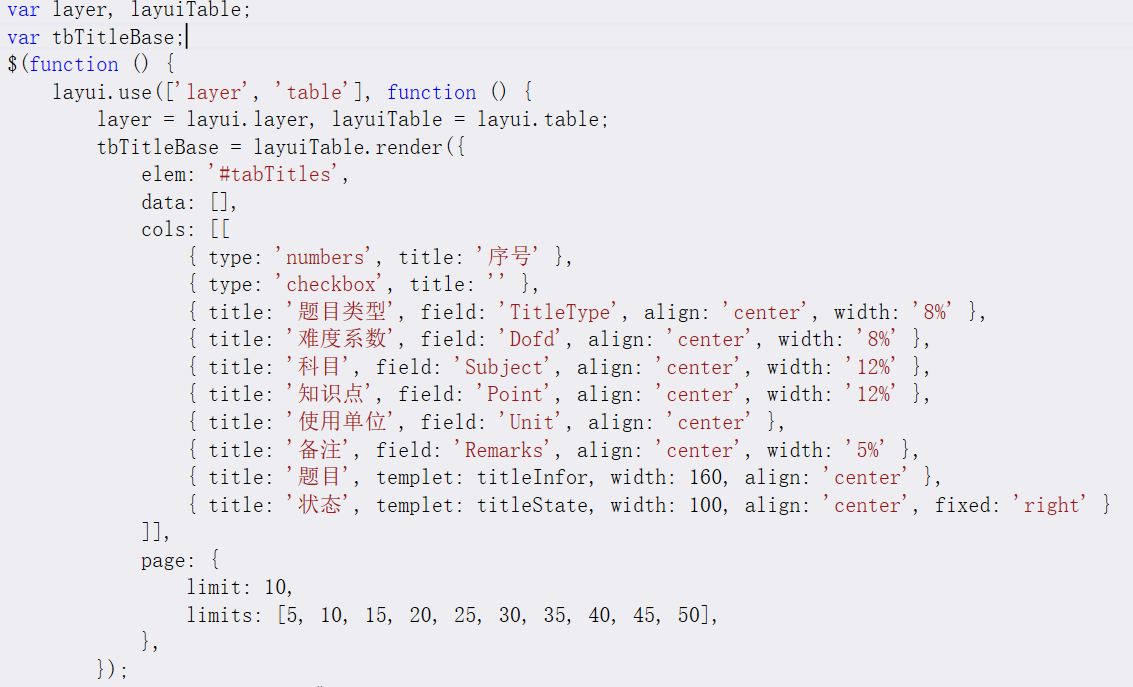Screen dimensions: 1133x687
Task: Click 'layuiTable.render' call text
Action: click(x=348, y=147)
